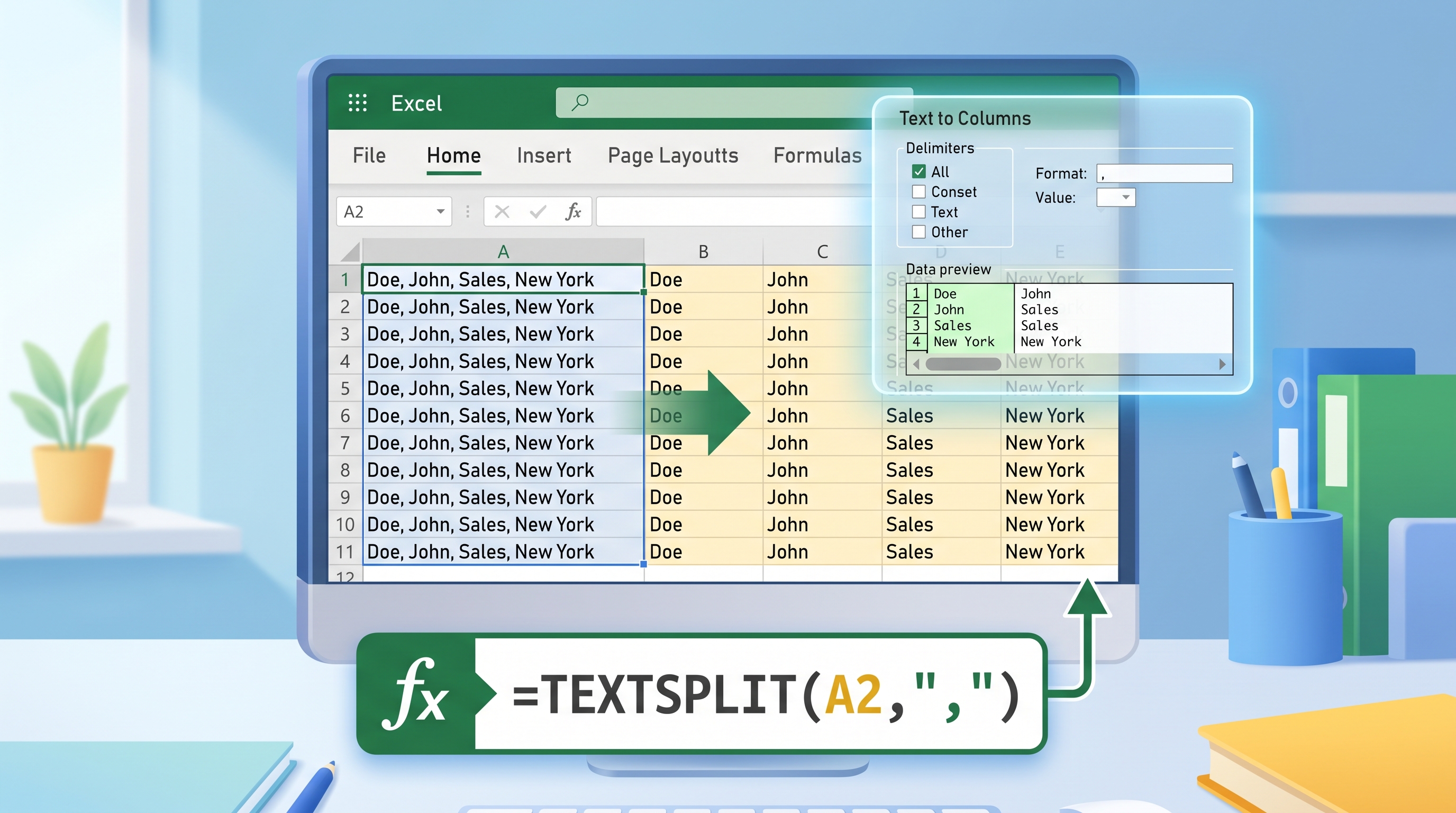1456x813 pixels.
Task: Click cell C3 containing John
Action: point(822,333)
